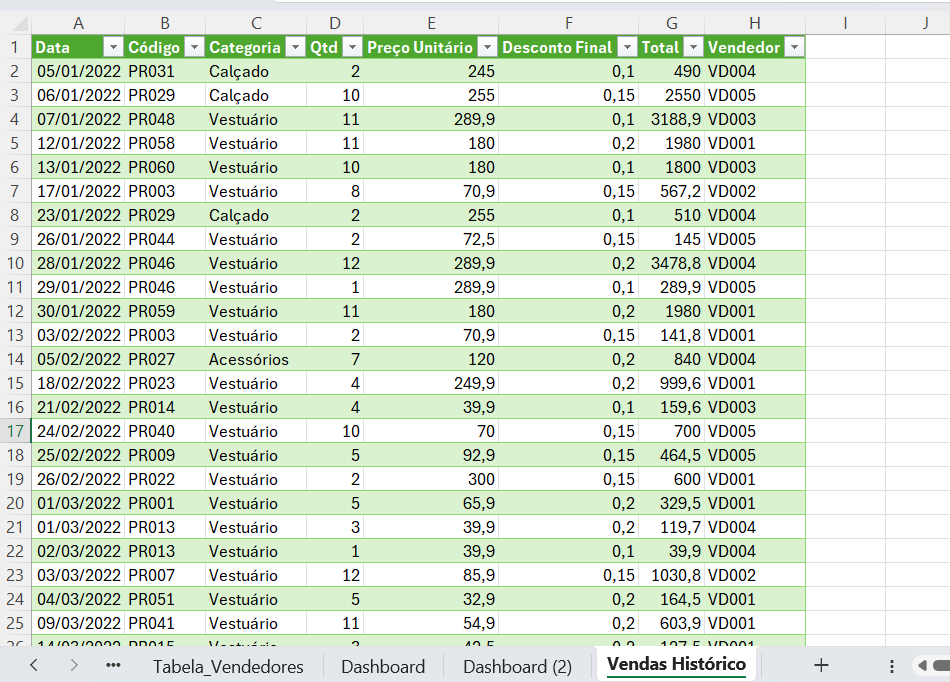
Task: Click cell with date 05/01/2022
Action: pyautogui.click(x=78, y=71)
